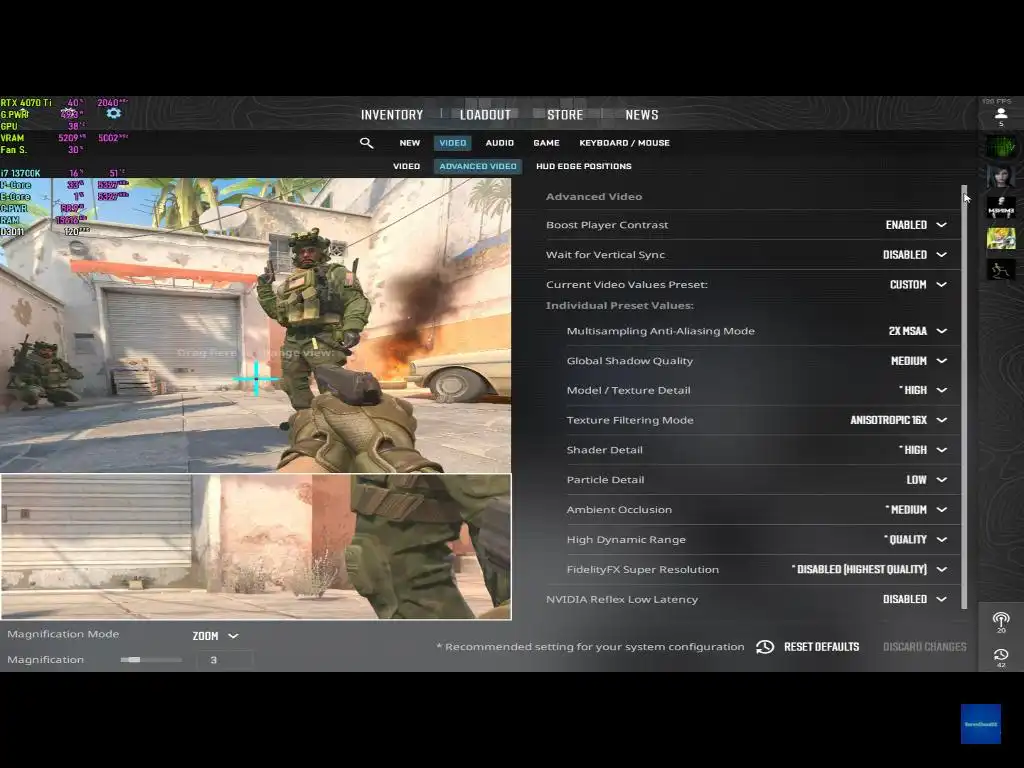Open the Wait for Vertical Sync dropdown
The height and width of the screenshot is (768, 1024).
(914, 255)
